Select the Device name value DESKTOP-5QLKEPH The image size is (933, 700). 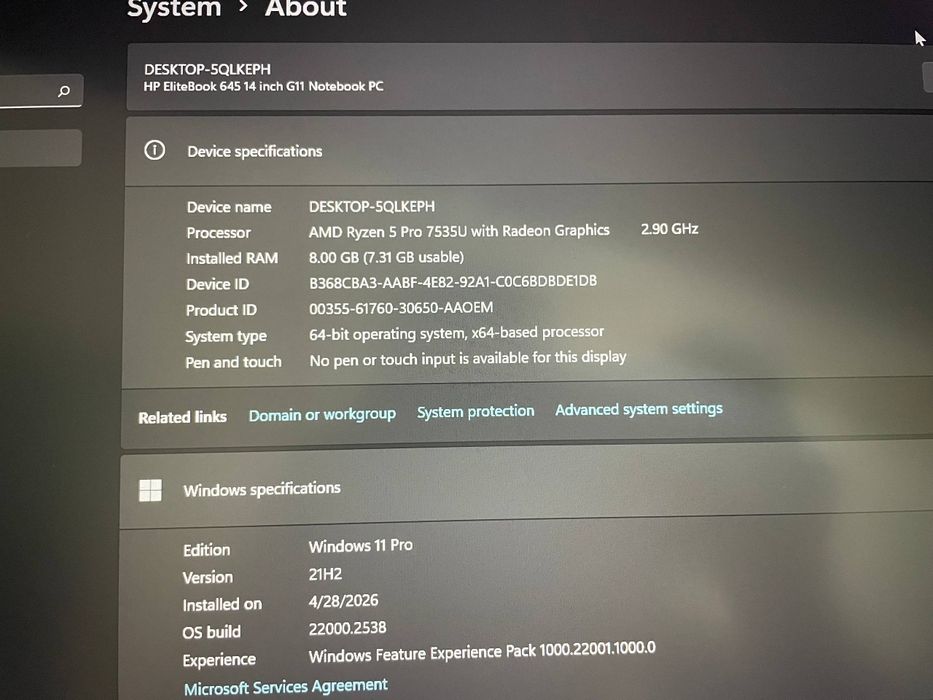pyautogui.click(x=372, y=207)
